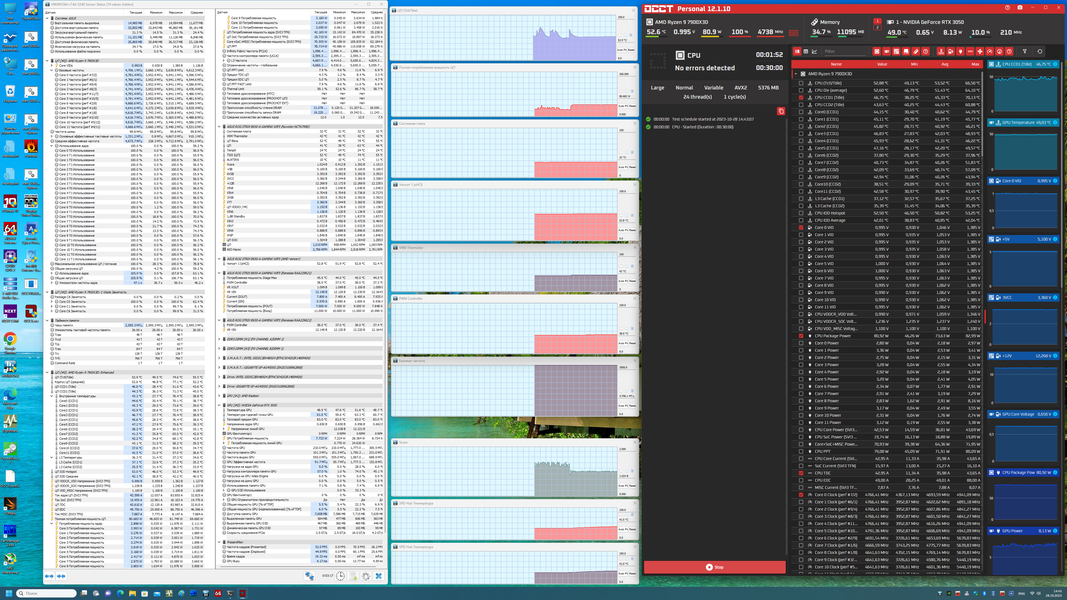Collapse the Тайминги памяти section in HWiNFO

point(48,320)
